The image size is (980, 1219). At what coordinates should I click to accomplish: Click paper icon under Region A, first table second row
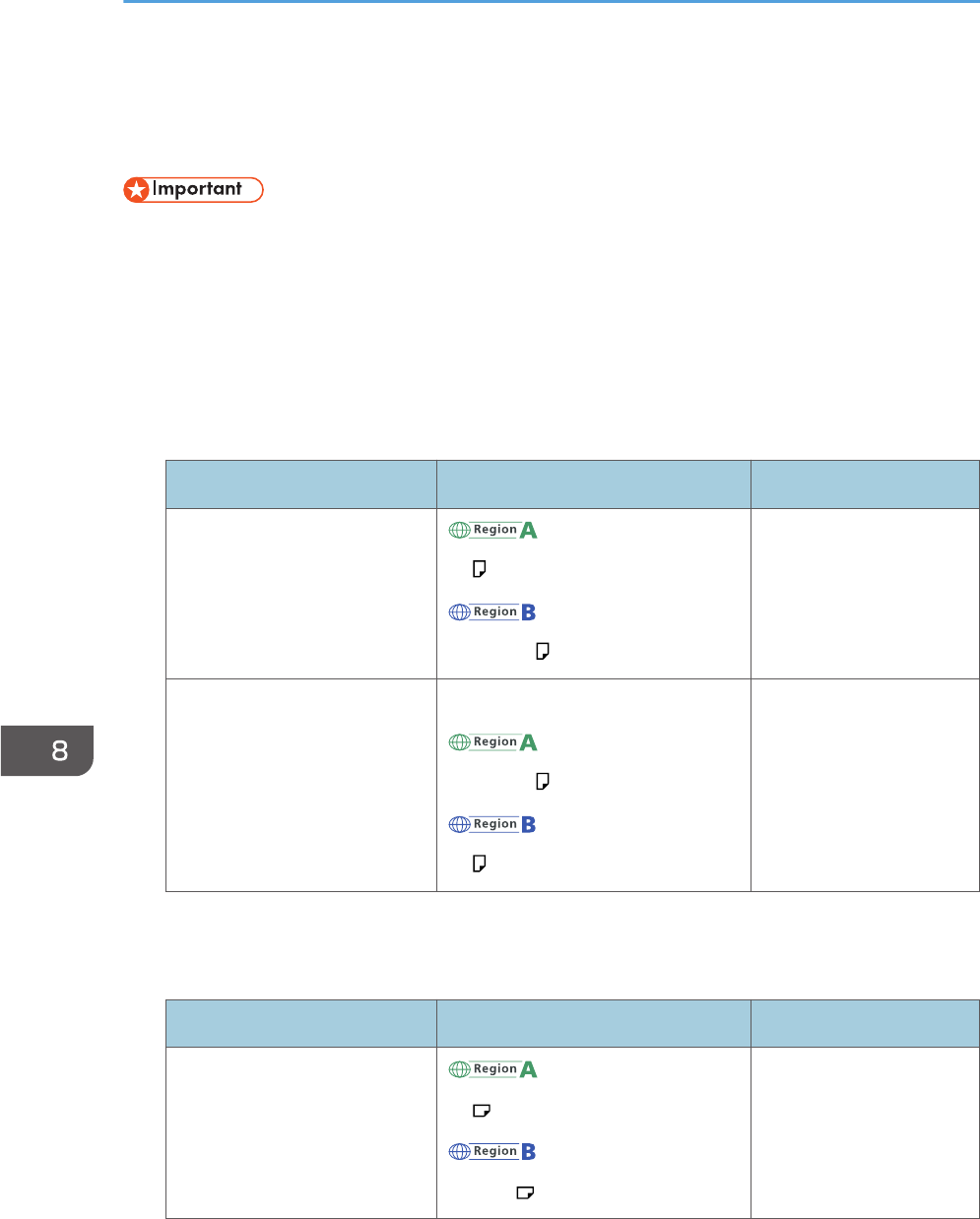[x=542, y=782]
